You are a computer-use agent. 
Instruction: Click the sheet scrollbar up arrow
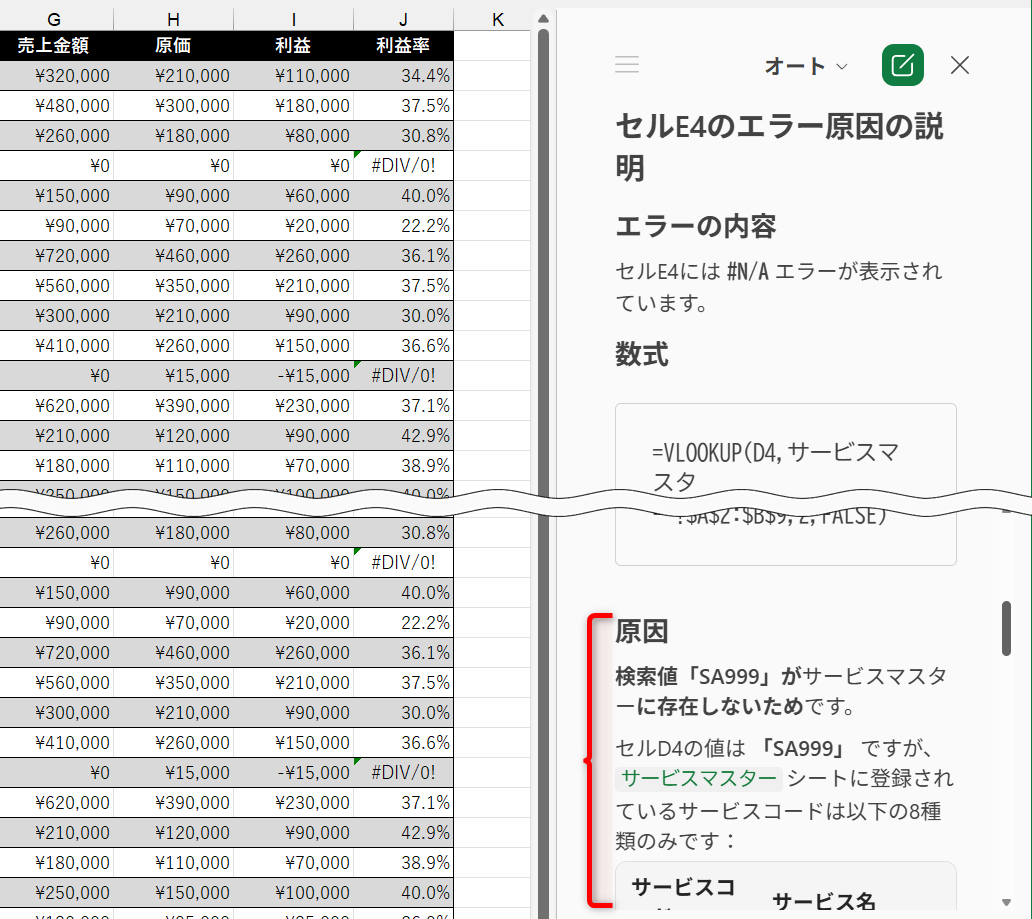pyautogui.click(x=543, y=19)
